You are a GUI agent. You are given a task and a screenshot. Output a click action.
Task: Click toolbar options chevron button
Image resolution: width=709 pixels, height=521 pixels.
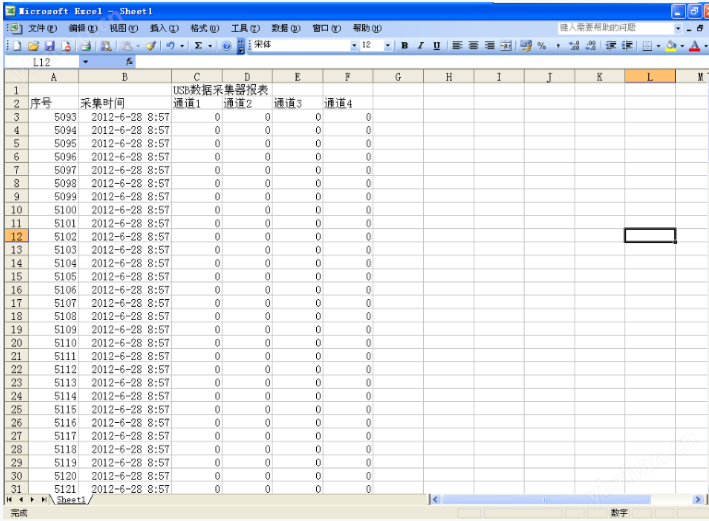pyautogui.click(x=241, y=46)
